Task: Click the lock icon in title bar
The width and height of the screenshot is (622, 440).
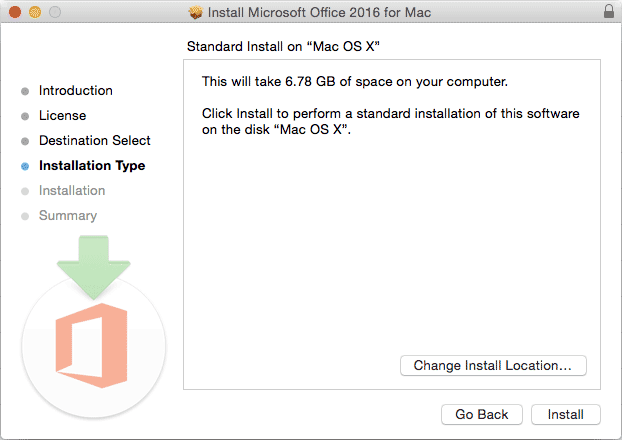Action: tap(609, 13)
